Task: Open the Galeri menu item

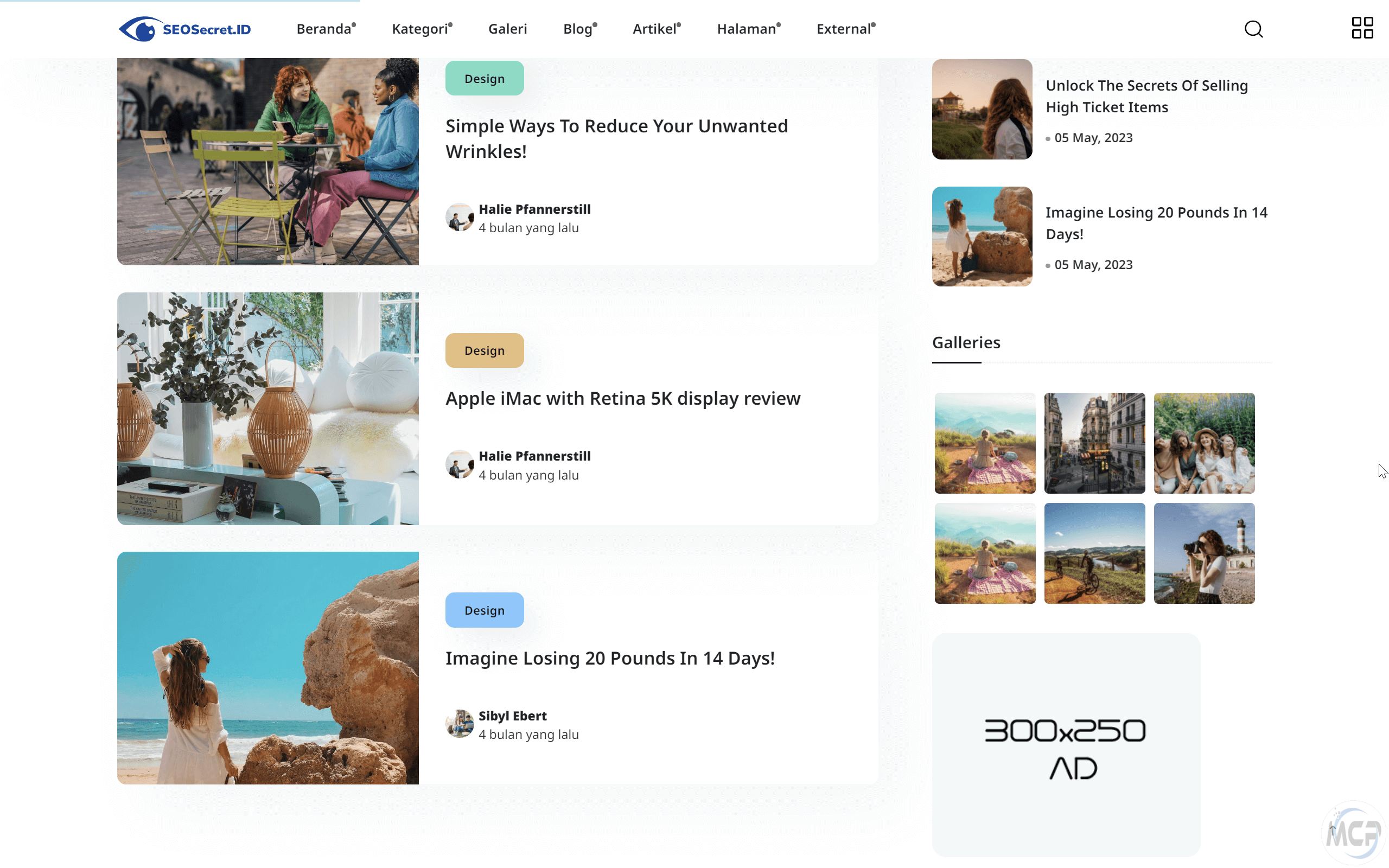Action: tap(507, 29)
